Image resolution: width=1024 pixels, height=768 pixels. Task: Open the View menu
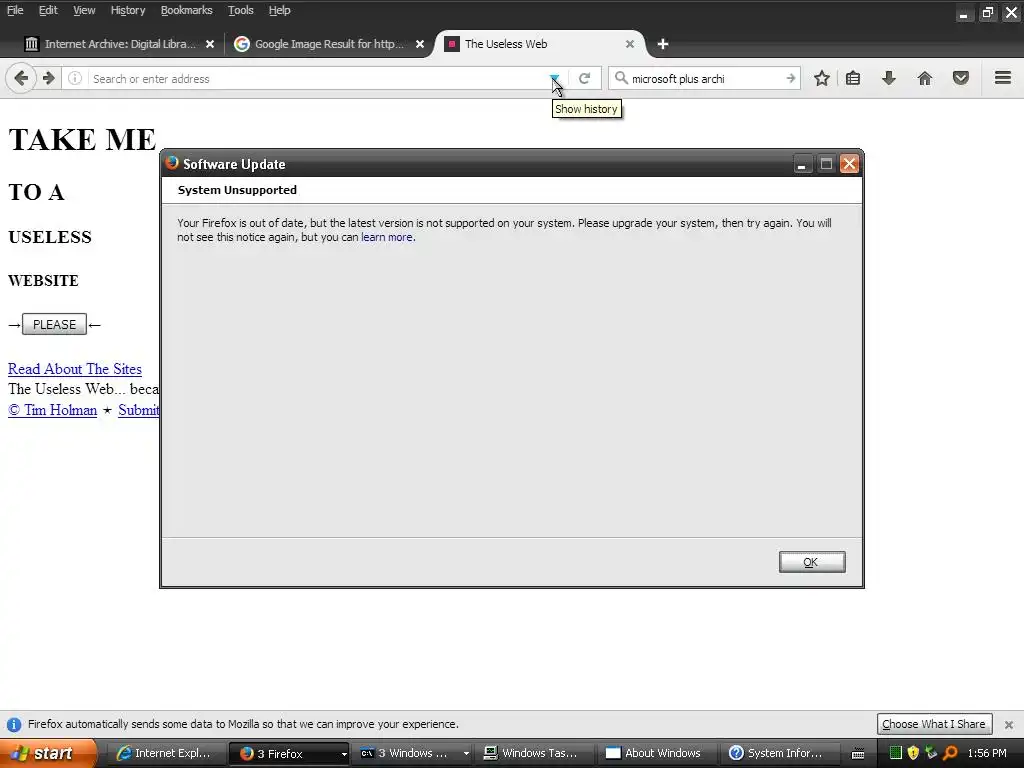84,10
